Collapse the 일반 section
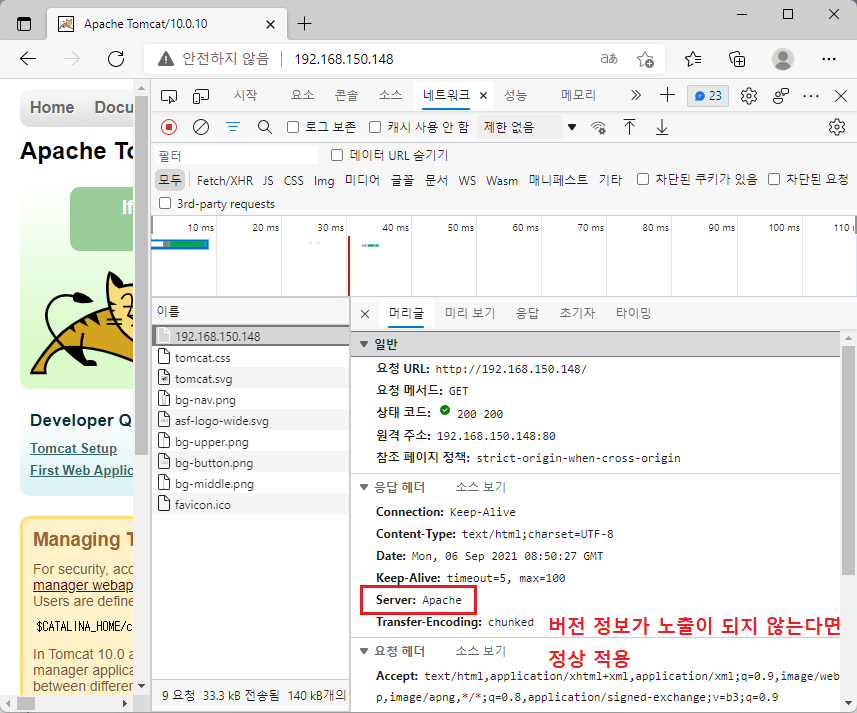 (x=363, y=344)
